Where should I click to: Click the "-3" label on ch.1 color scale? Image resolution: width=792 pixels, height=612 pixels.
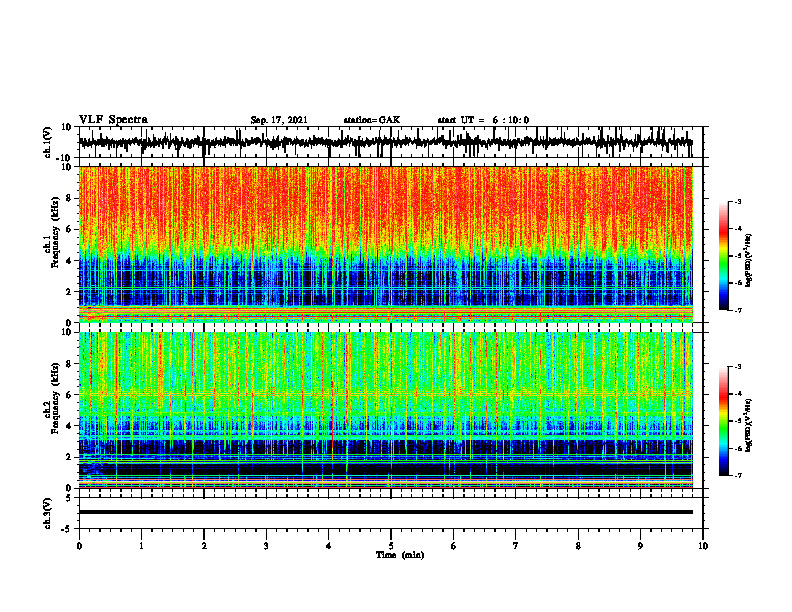[x=737, y=202]
